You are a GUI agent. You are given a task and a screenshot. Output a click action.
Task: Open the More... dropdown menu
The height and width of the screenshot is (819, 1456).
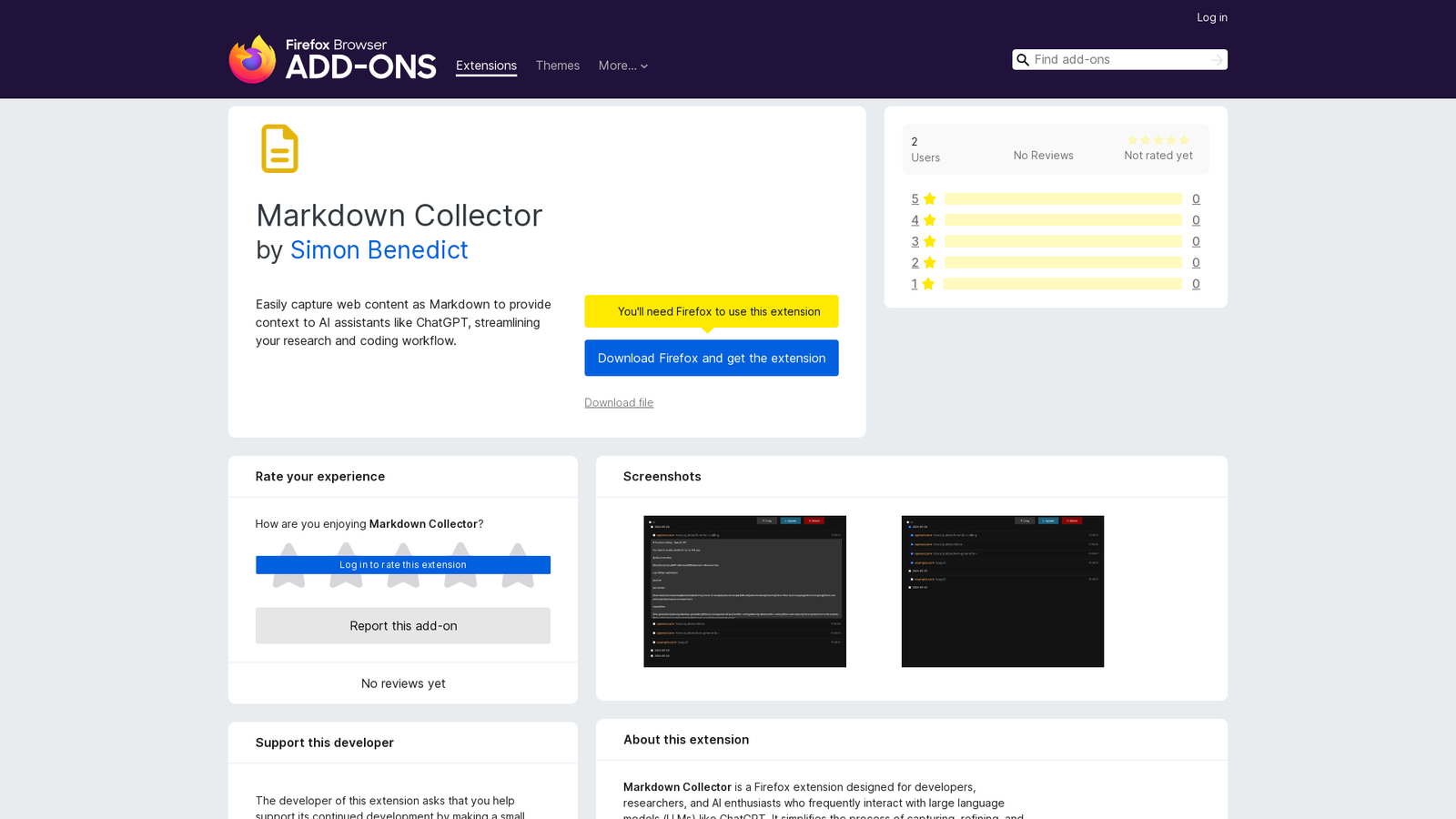[x=623, y=66]
